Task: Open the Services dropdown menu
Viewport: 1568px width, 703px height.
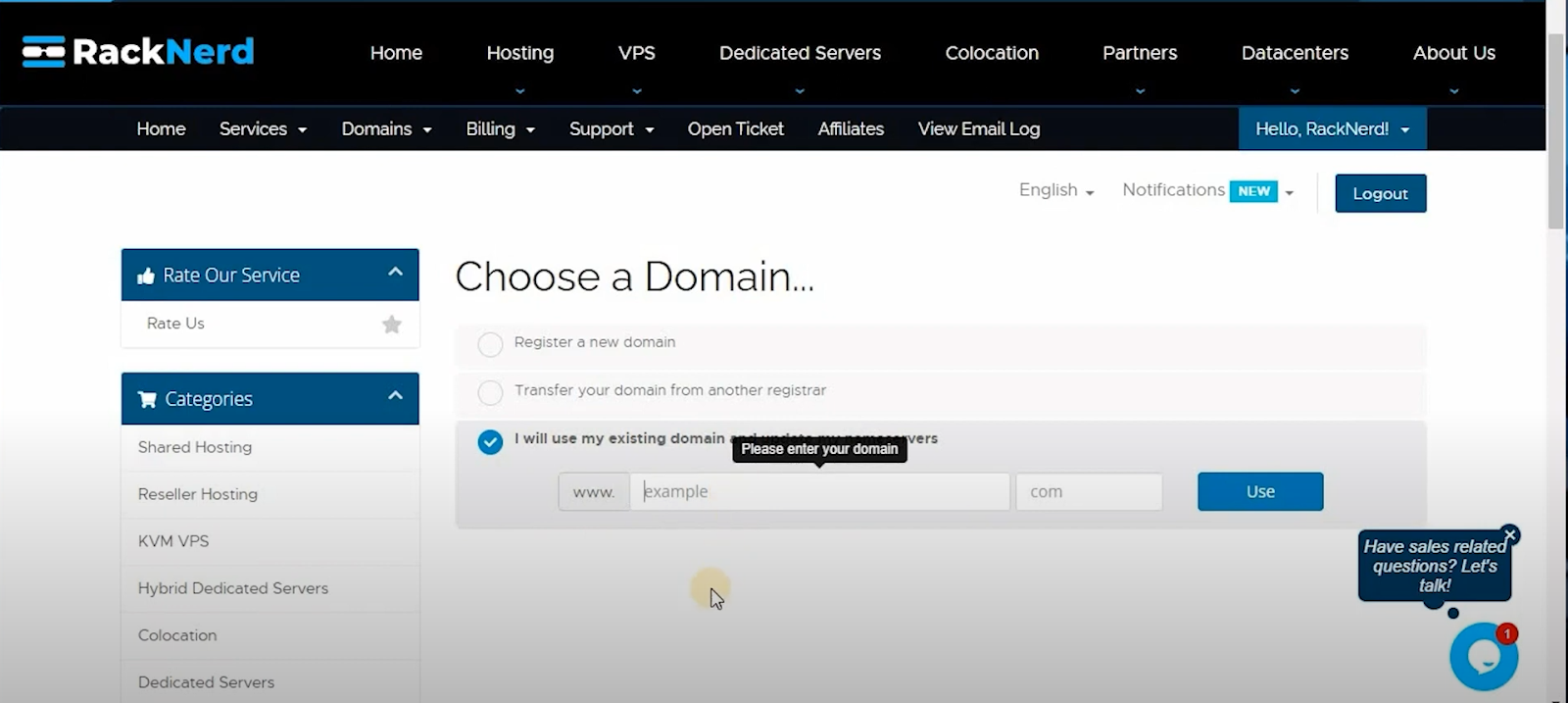Action: 263,128
